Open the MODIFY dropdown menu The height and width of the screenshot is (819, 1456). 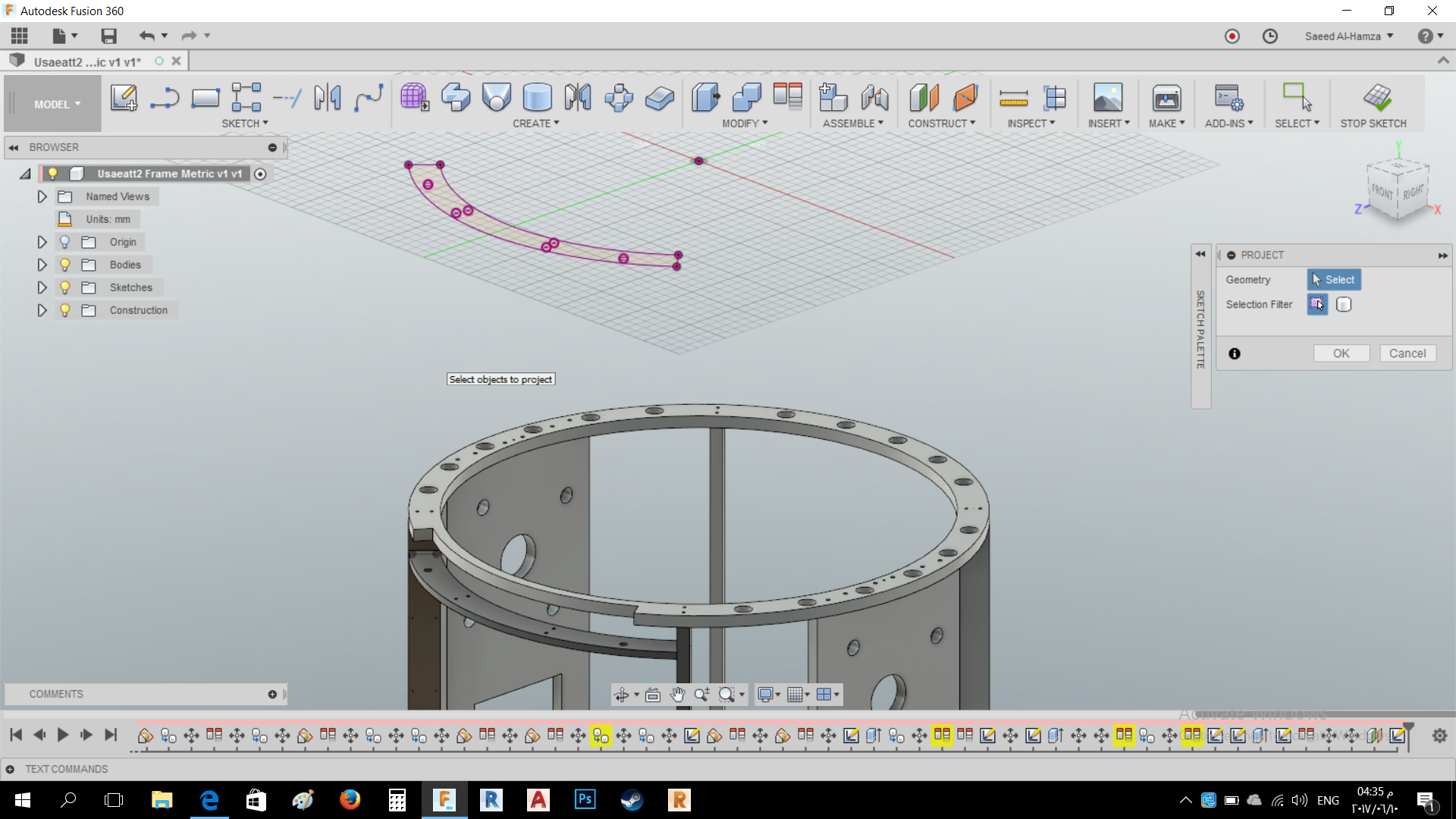[x=745, y=123]
